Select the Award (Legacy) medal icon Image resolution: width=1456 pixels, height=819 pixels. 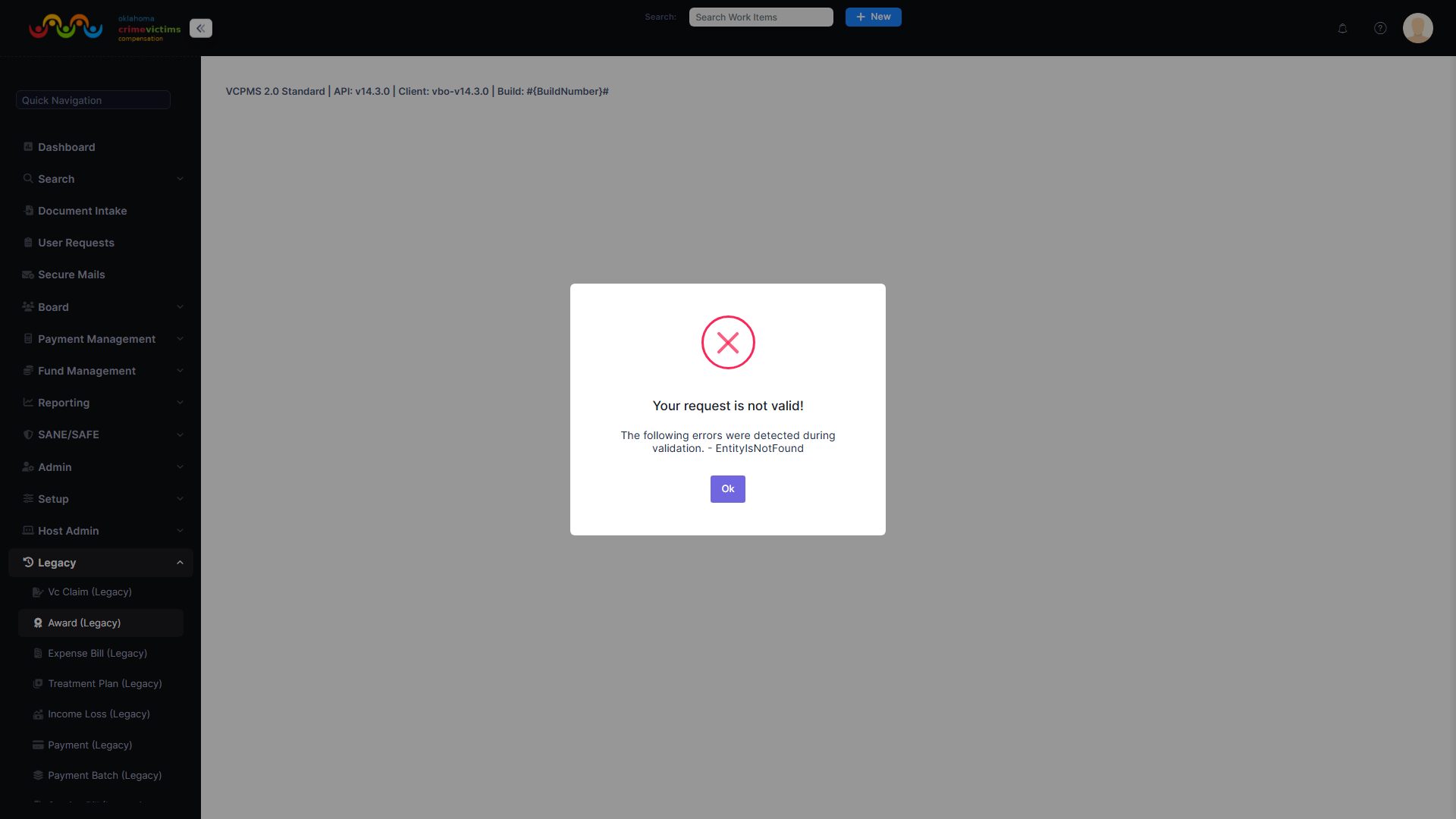(38, 623)
